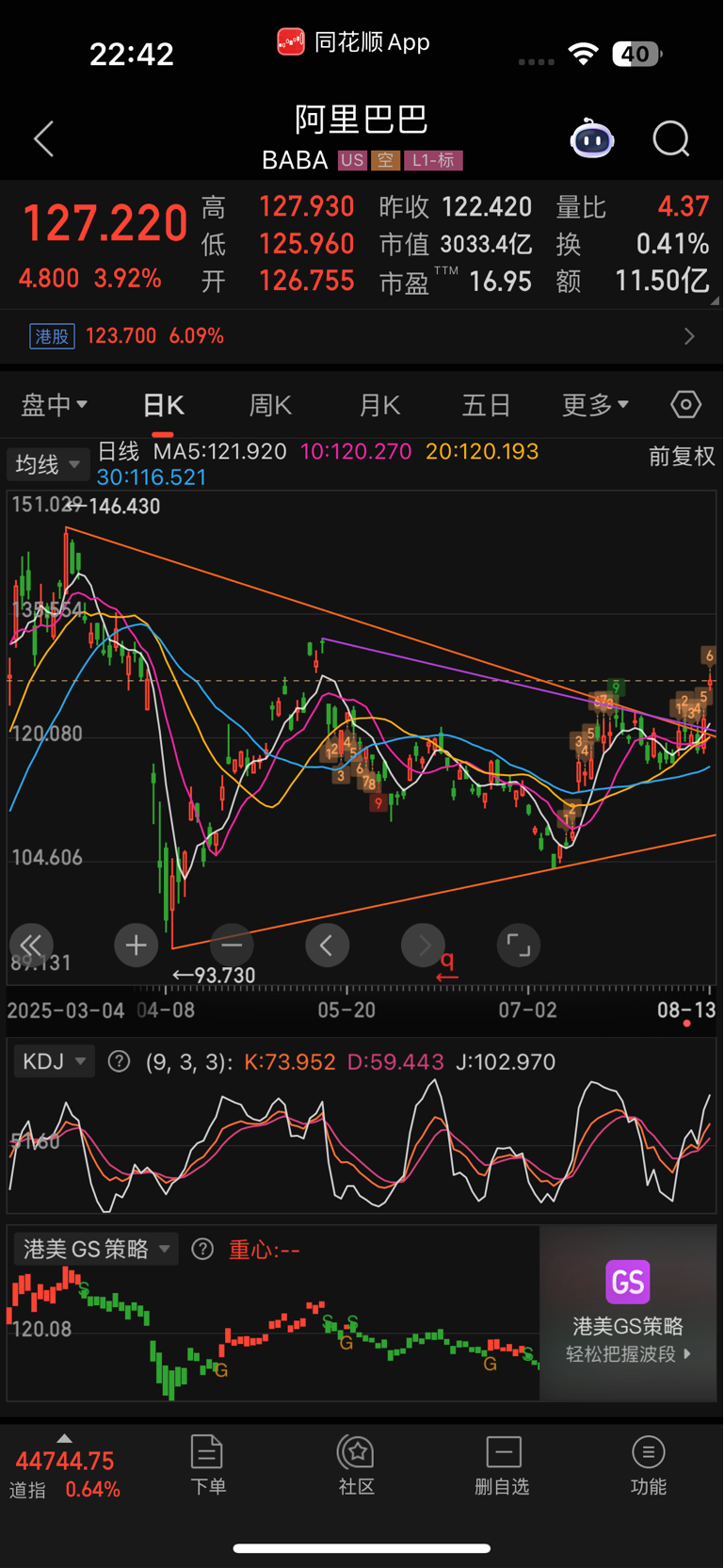Tap the red q earnings marker

click(x=447, y=965)
